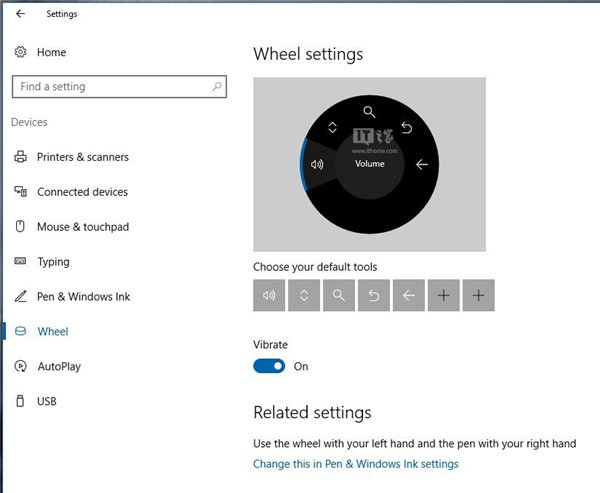Open Connected devices settings

[x=82, y=192]
